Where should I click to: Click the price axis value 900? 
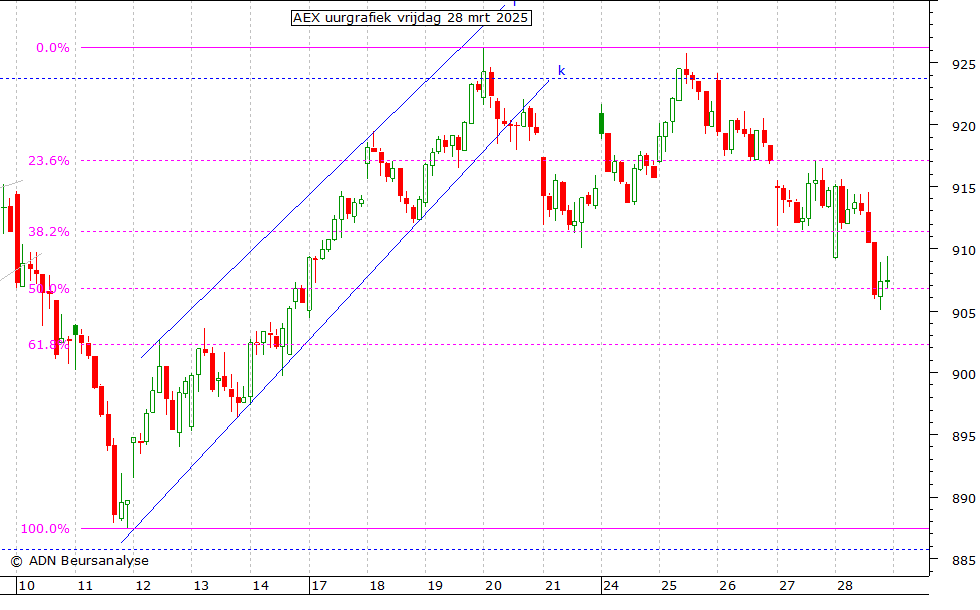pyautogui.click(x=963, y=374)
